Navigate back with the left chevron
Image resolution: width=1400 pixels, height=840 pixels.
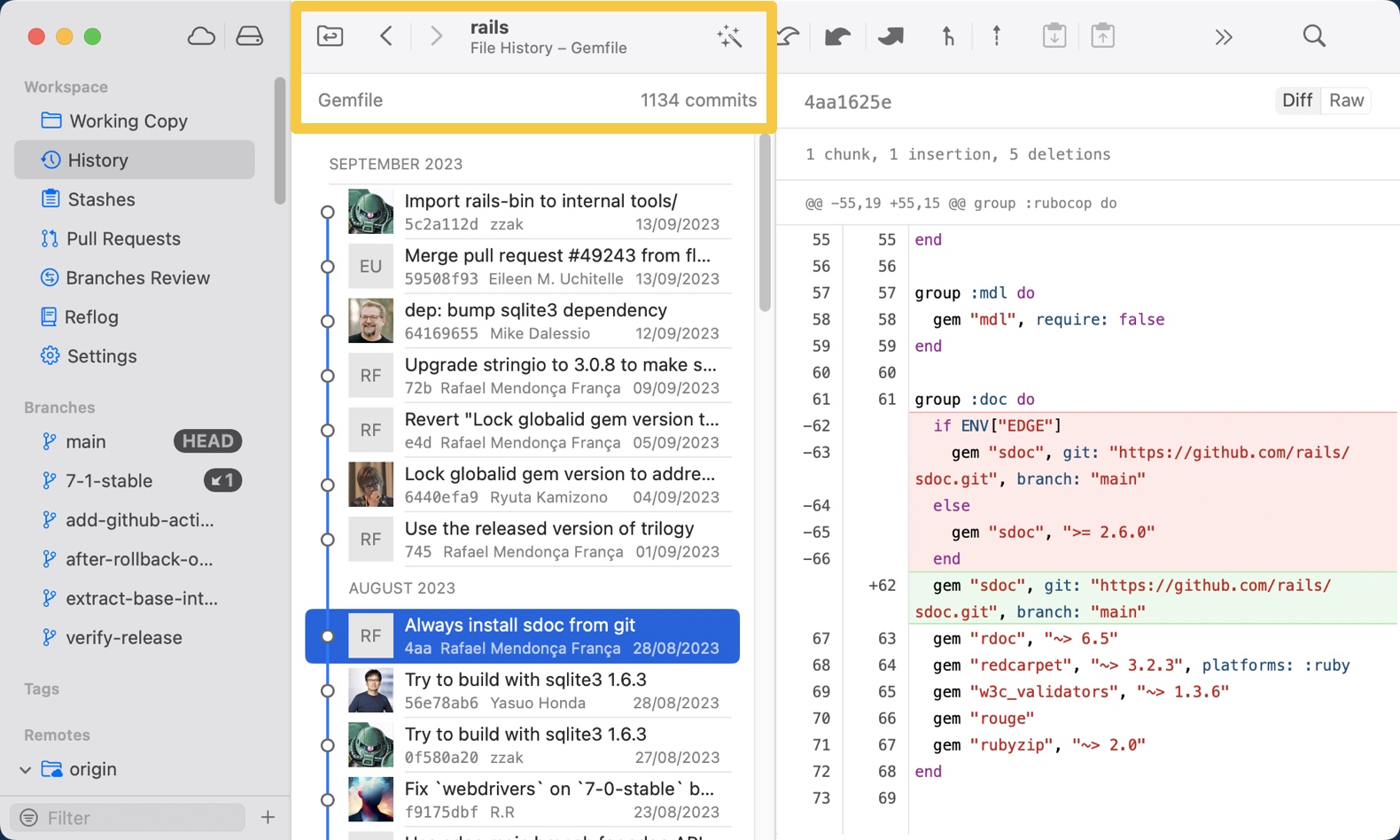coord(386,36)
